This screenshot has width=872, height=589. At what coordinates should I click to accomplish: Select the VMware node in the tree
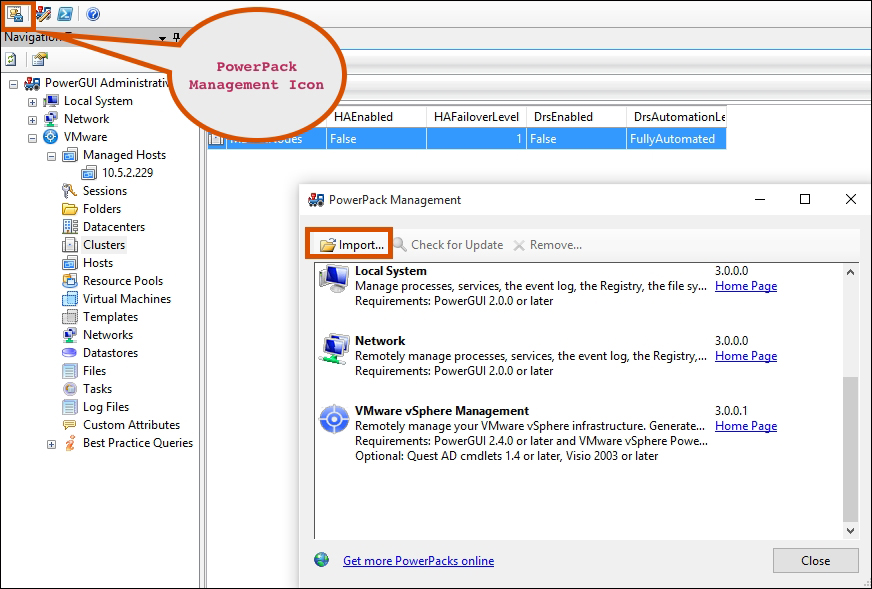pos(85,137)
